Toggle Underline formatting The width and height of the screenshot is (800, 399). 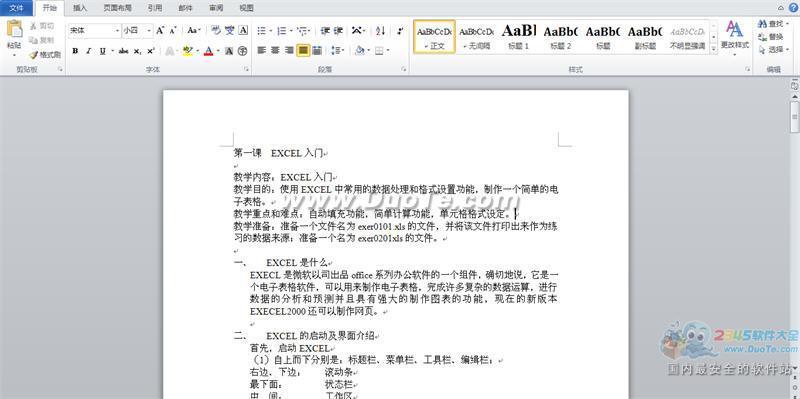[103, 51]
